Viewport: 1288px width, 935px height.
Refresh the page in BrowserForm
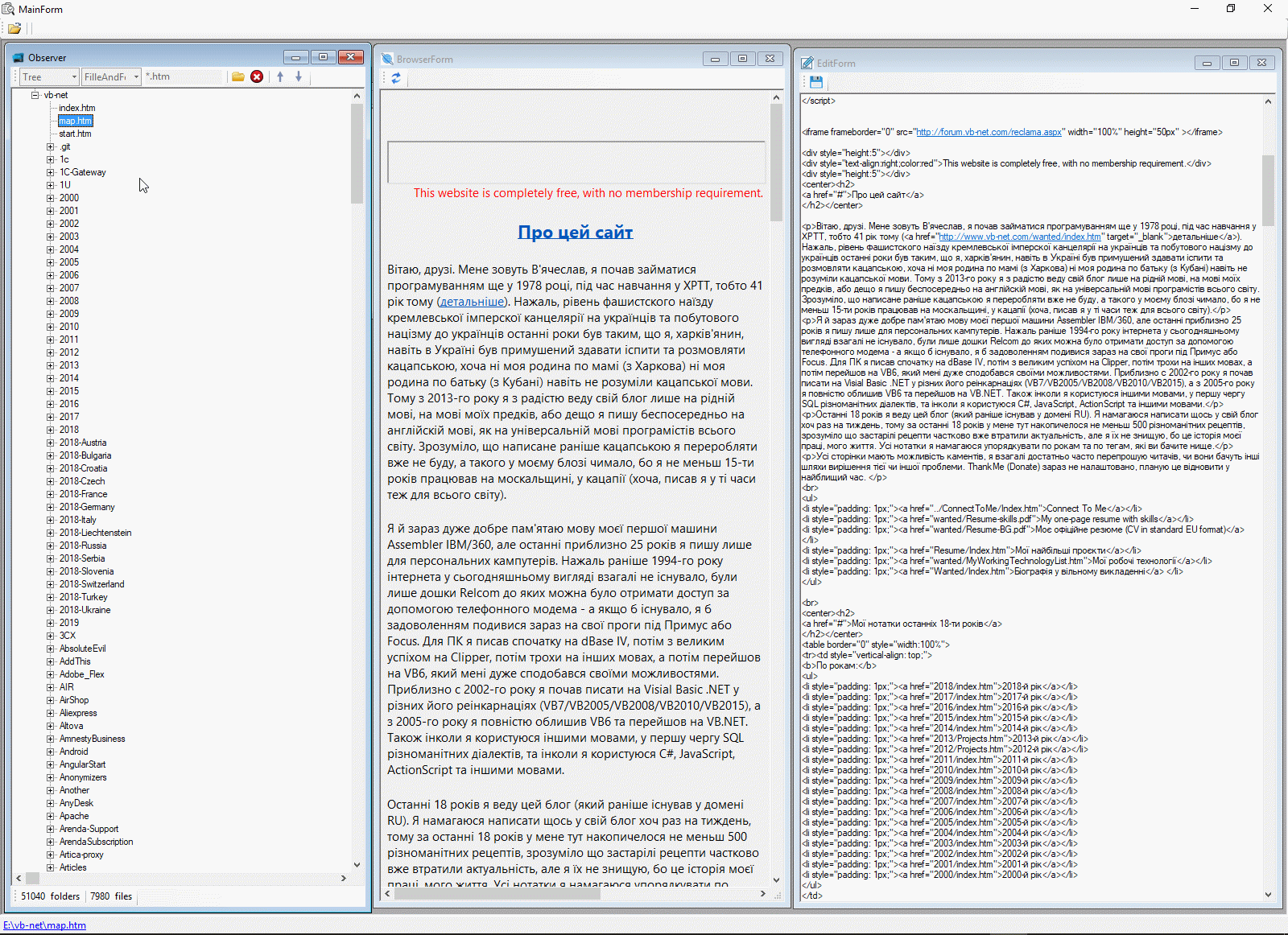pyautogui.click(x=396, y=78)
